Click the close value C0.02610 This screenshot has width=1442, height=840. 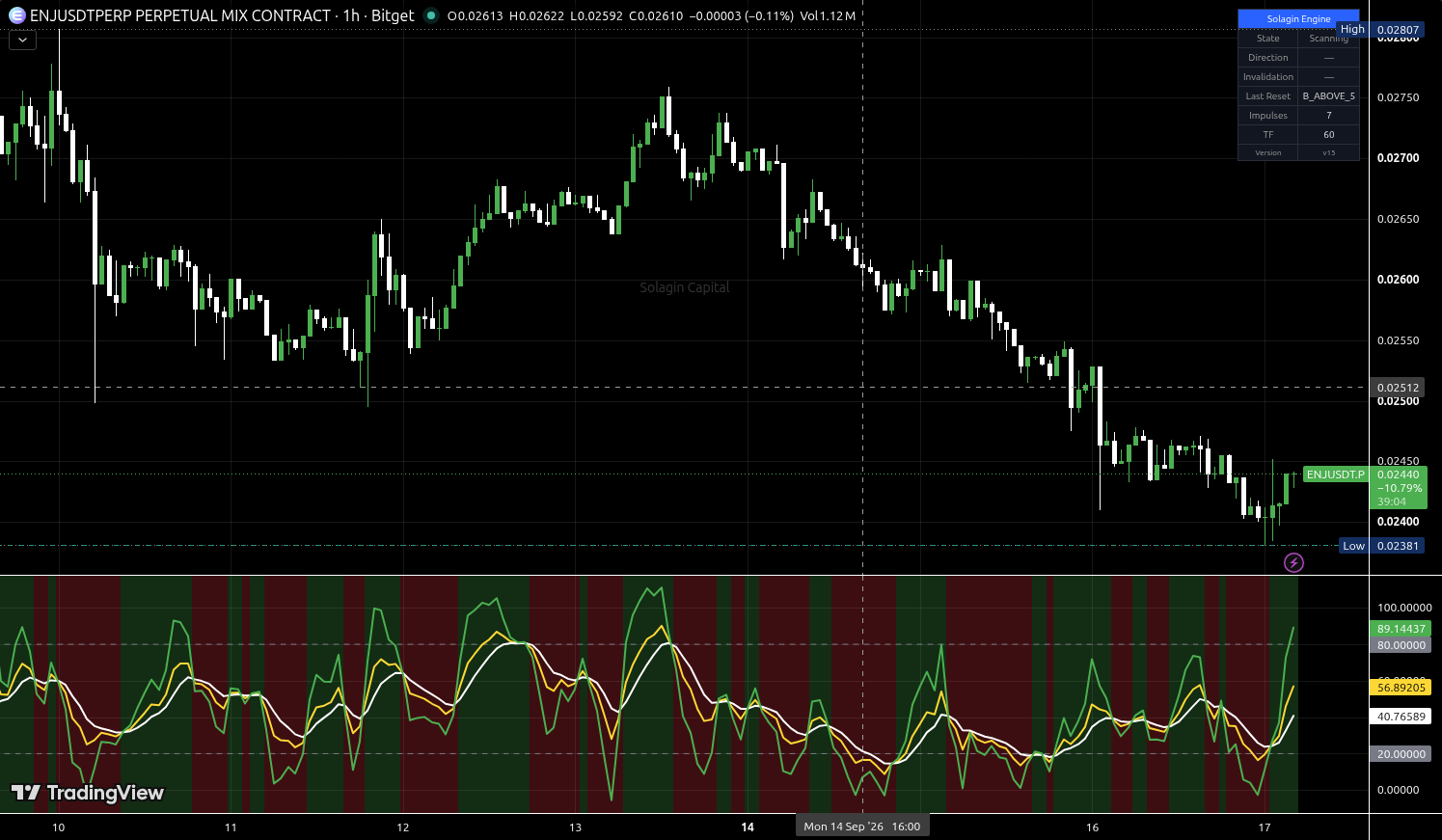click(x=657, y=15)
